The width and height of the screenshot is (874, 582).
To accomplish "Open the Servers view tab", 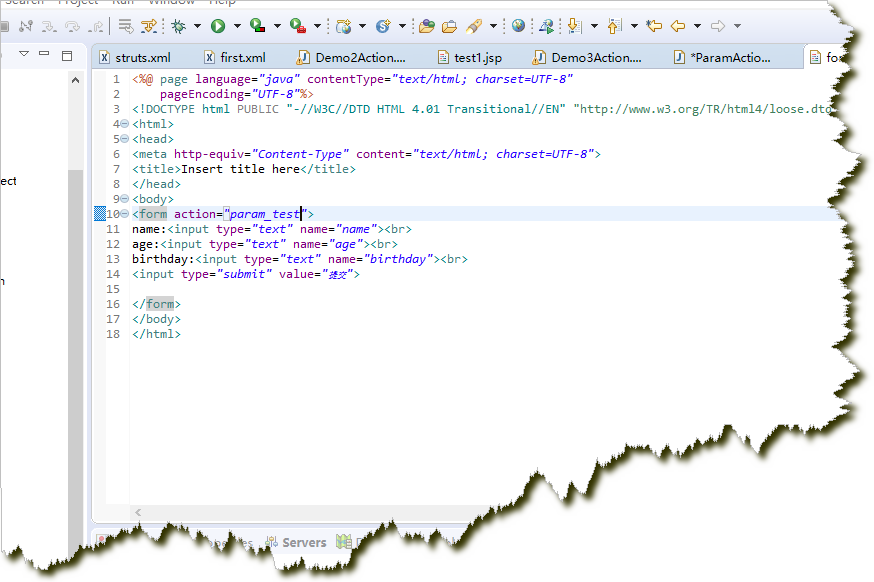I will [296, 542].
